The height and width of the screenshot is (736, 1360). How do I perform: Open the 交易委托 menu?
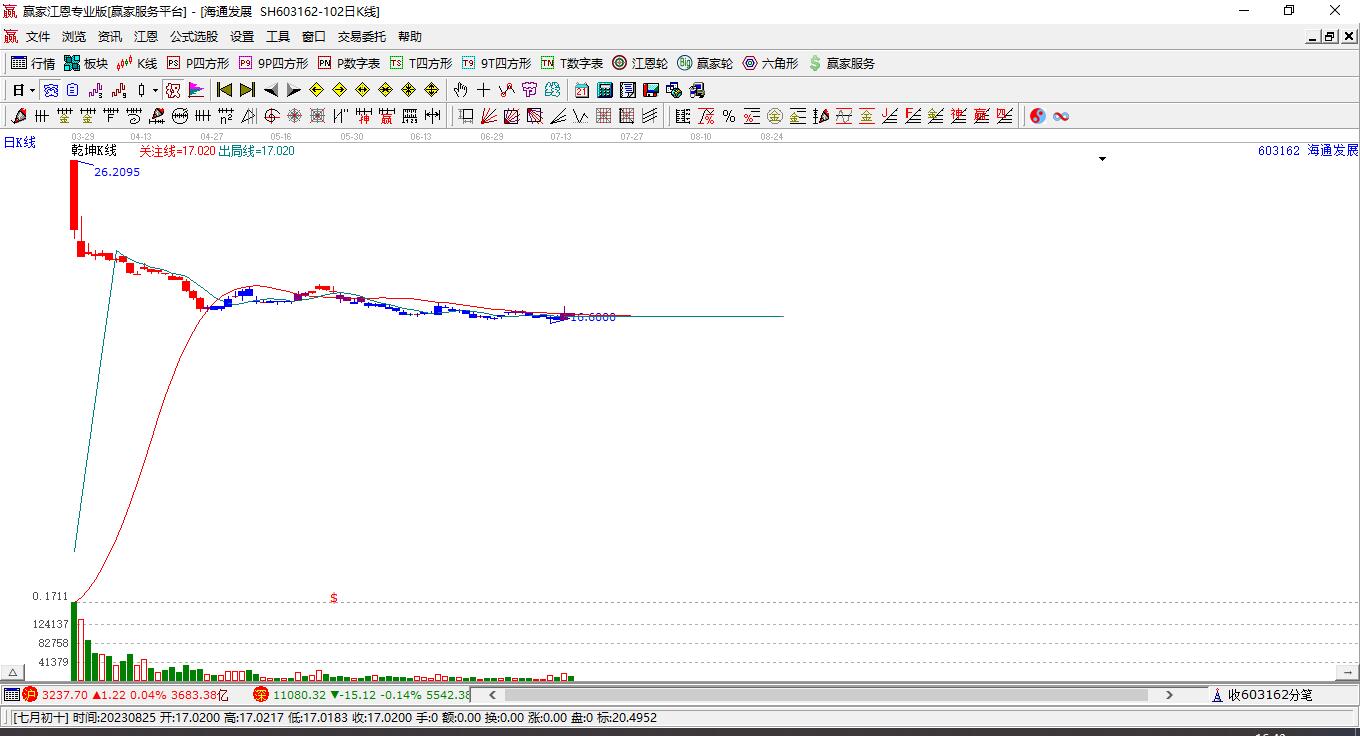coord(362,37)
